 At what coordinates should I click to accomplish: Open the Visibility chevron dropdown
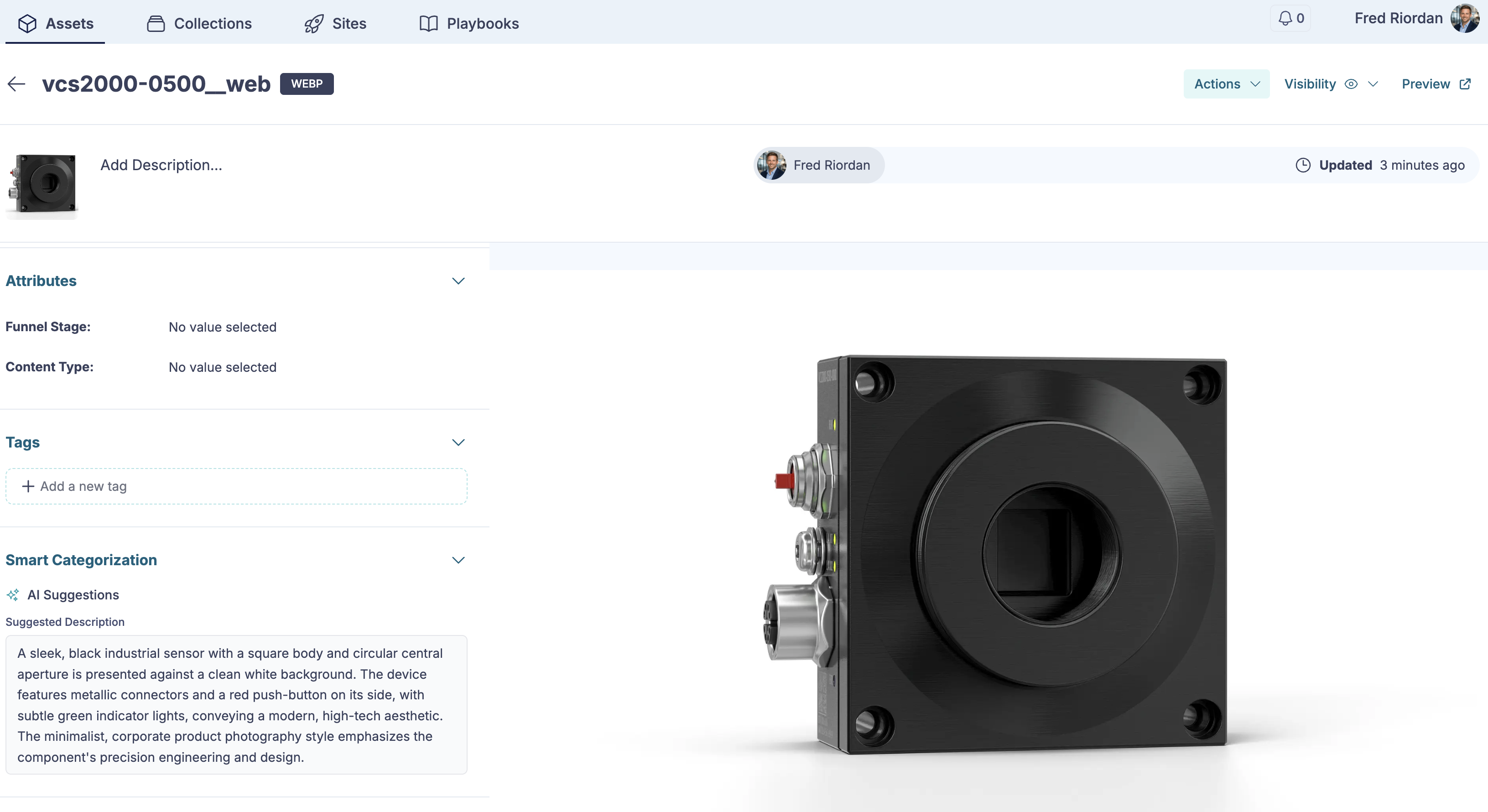pyautogui.click(x=1373, y=84)
